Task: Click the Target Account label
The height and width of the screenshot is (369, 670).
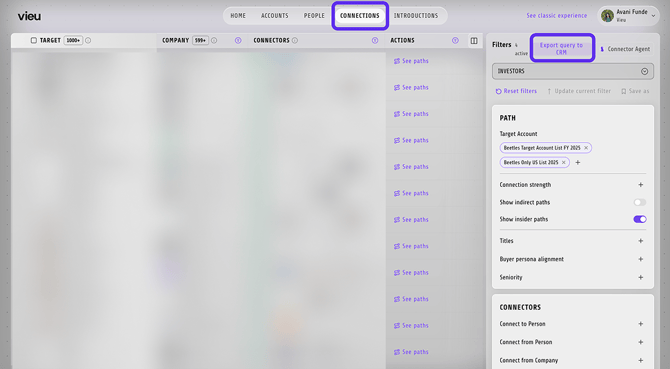Action: click(x=518, y=134)
